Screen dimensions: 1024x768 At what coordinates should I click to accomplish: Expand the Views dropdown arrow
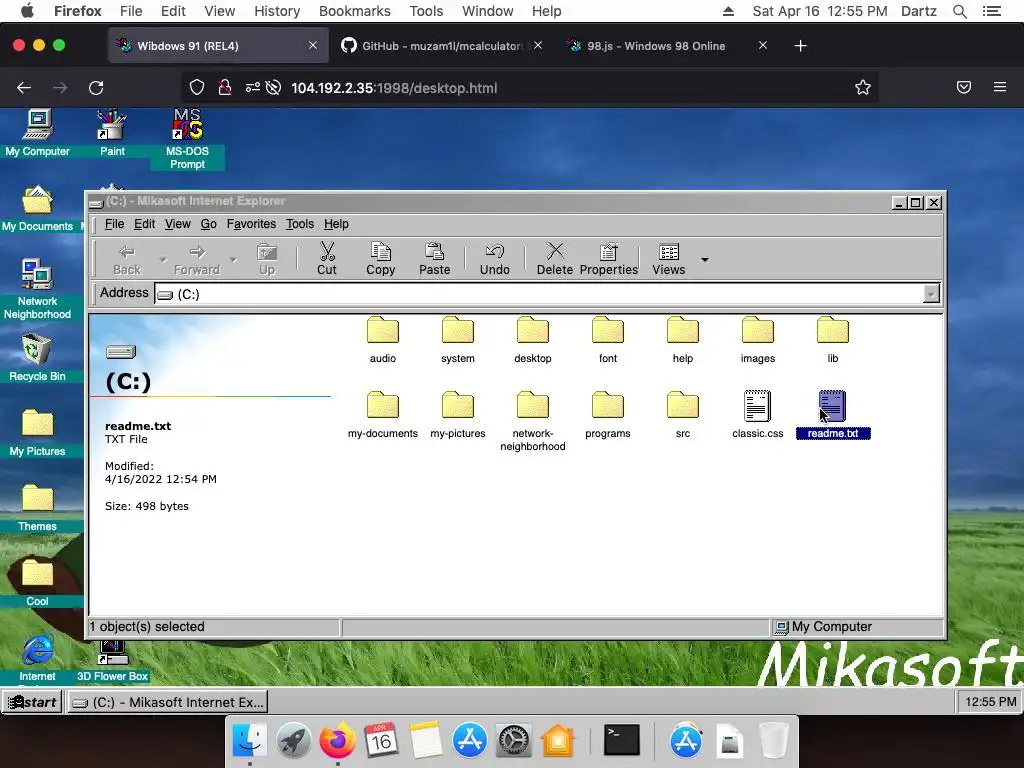(705, 259)
